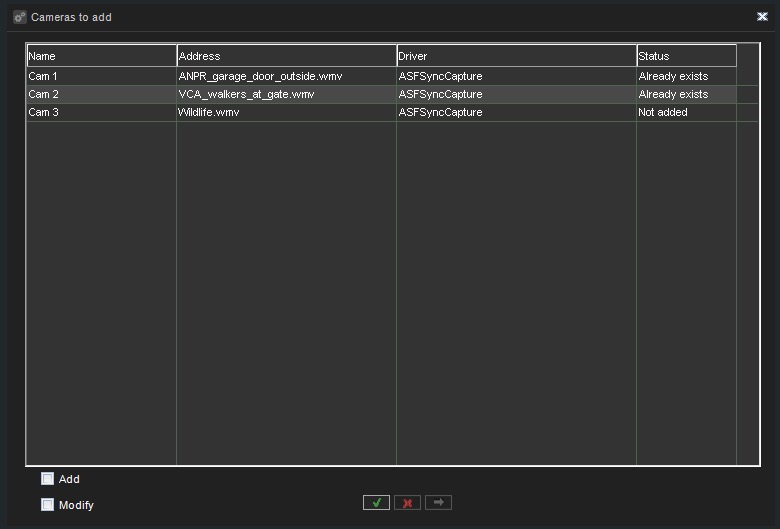Click the Not added status cell
780x529 pixels.
[x=663, y=112]
